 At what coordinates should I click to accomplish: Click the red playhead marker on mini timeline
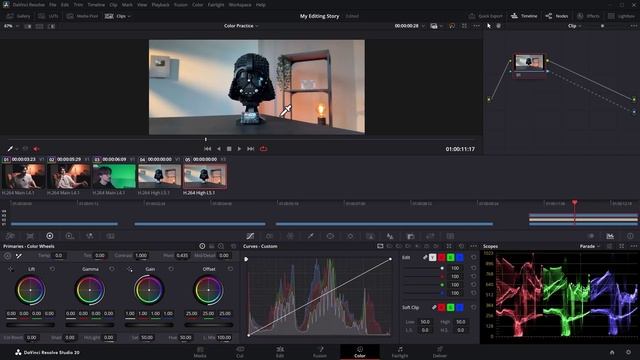[x=574, y=202]
